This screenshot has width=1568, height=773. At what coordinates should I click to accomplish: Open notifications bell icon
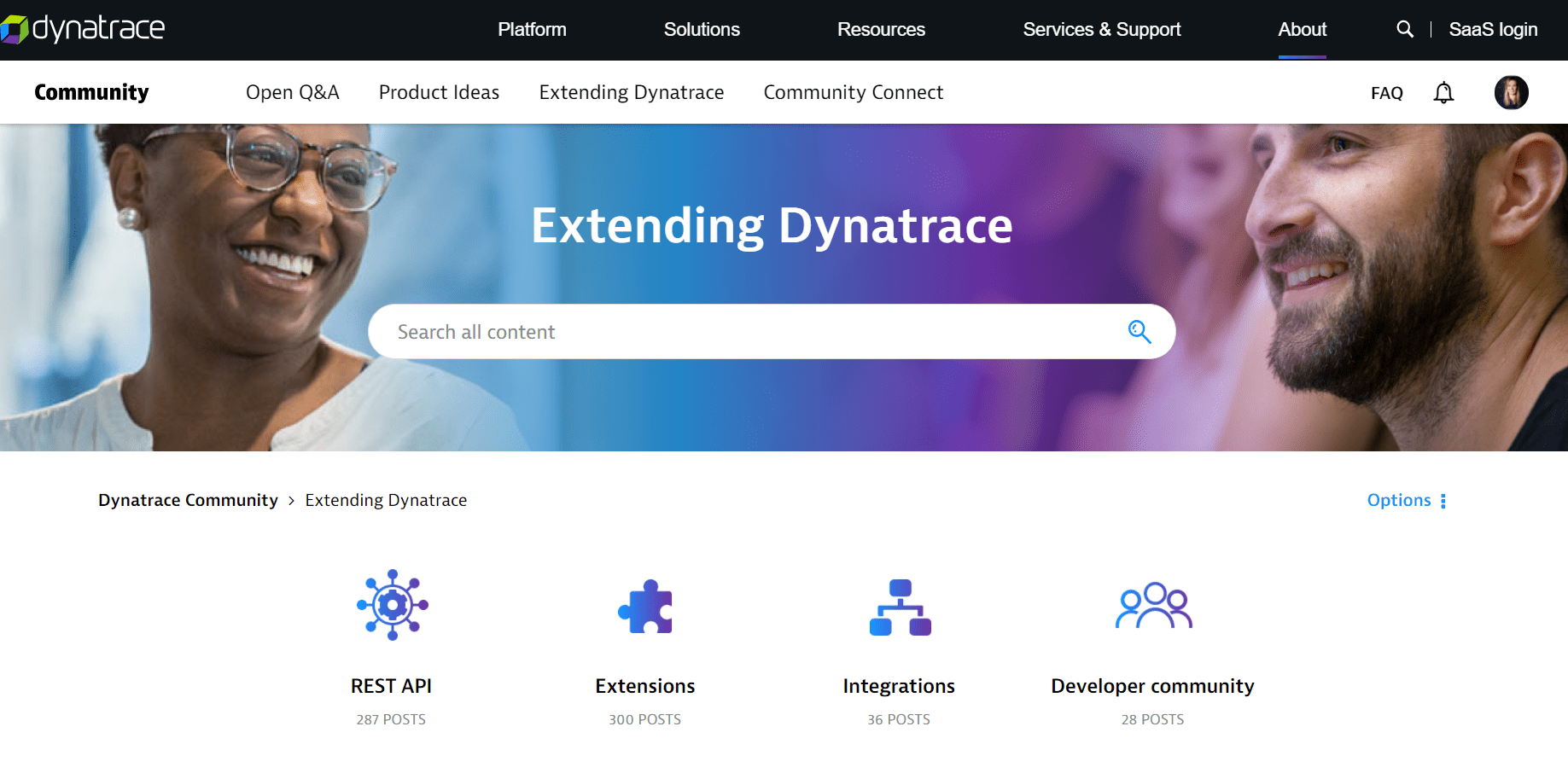(x=1443, y=92)
